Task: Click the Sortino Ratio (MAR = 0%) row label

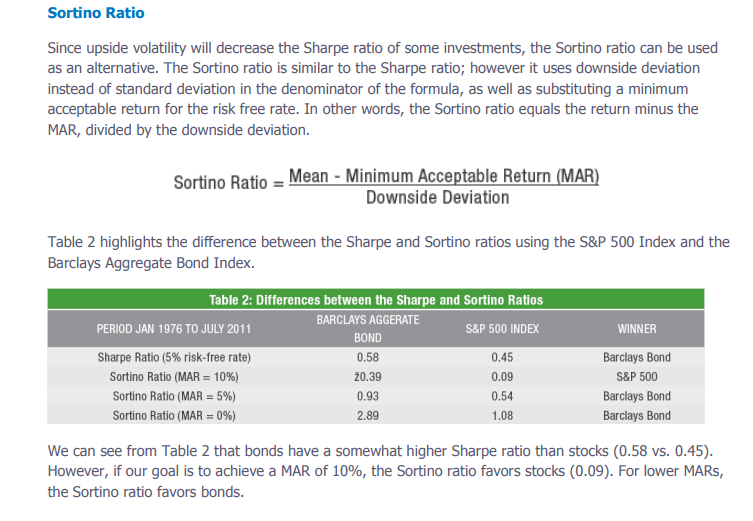Action: pyautogui.click(x=174, y=415)
